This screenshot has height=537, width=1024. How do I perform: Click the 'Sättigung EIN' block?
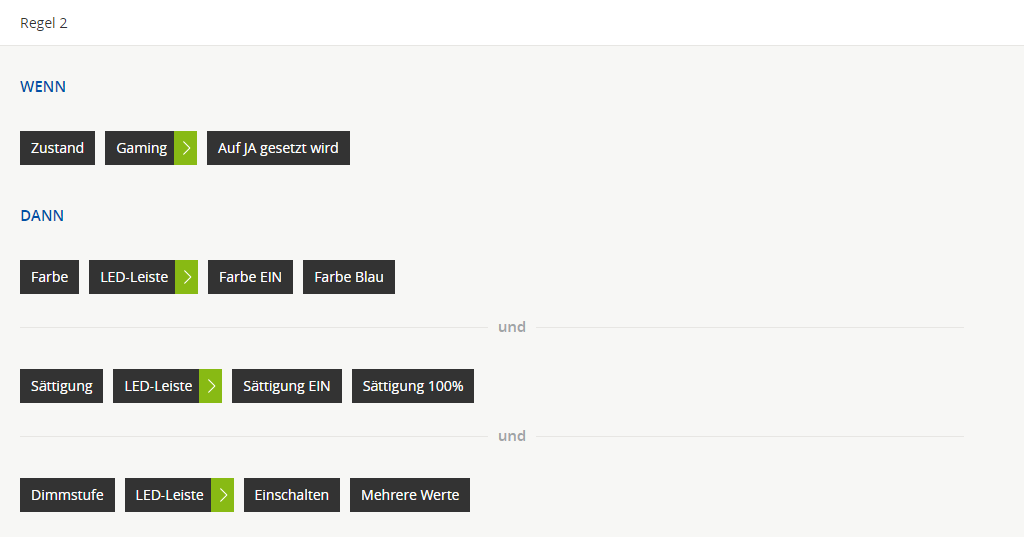[x=287, y=386]
